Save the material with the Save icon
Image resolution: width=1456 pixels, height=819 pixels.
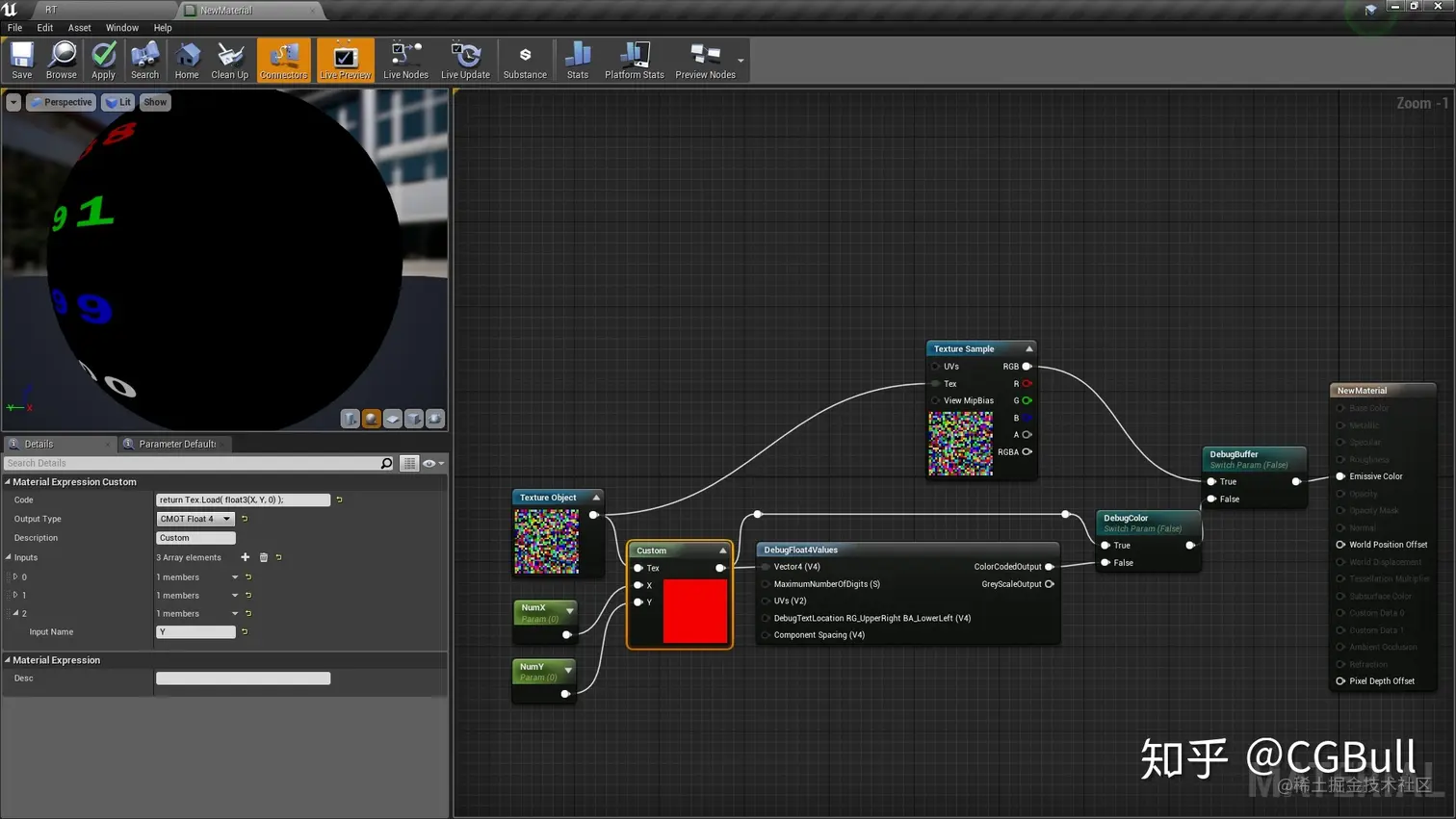[x=21, y=61]
